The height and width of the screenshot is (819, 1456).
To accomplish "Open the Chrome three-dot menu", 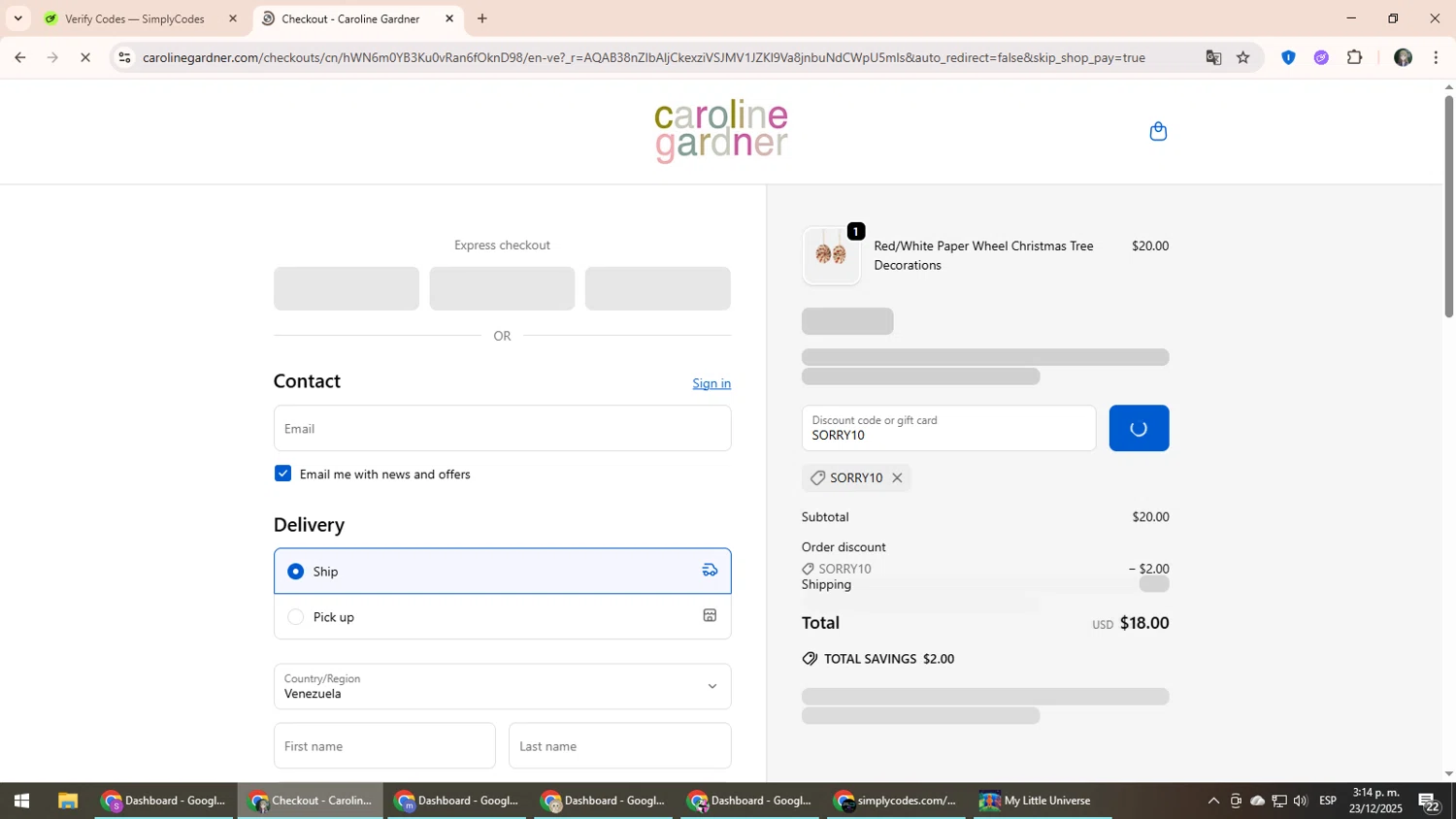I will (x=1436, y=58).
